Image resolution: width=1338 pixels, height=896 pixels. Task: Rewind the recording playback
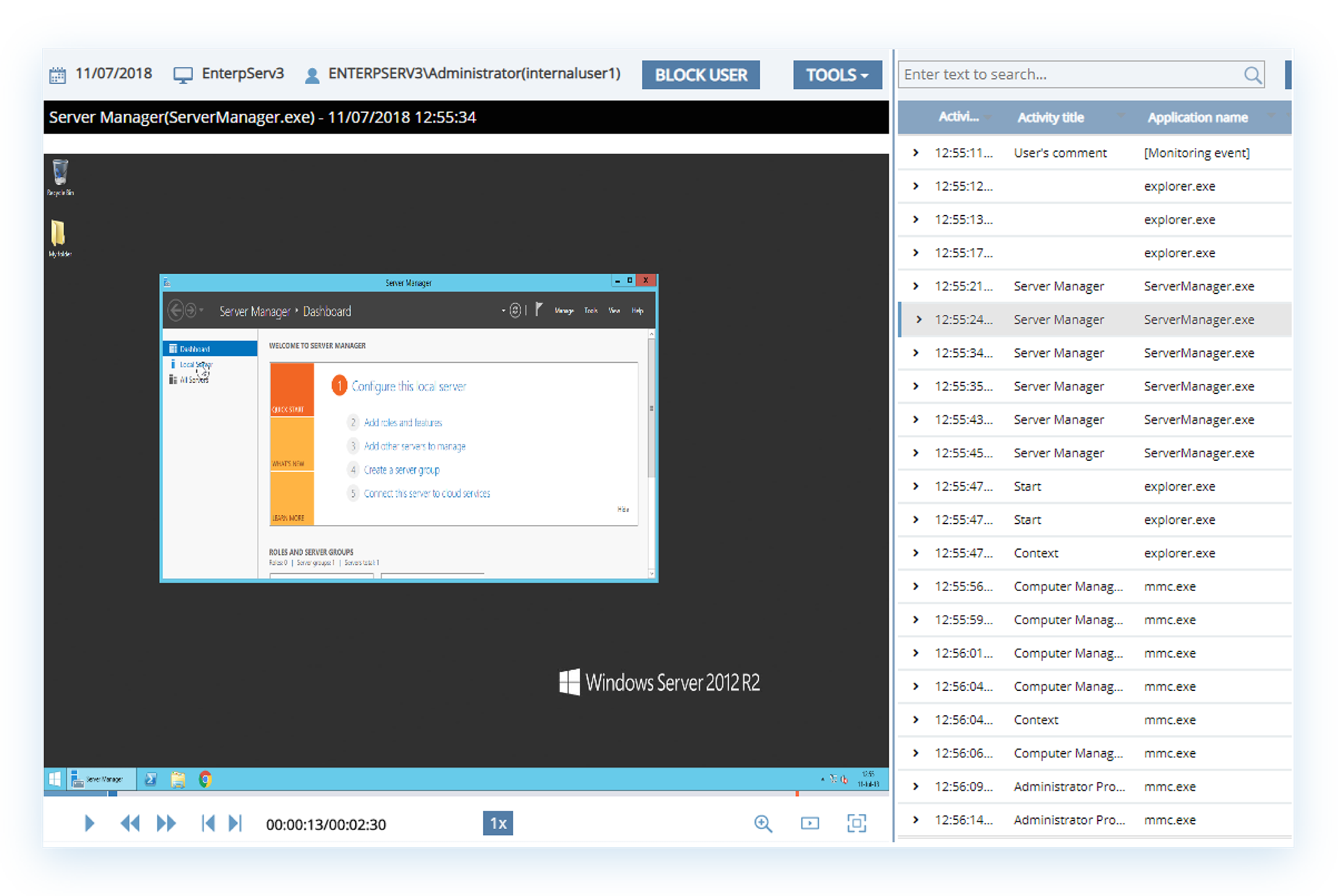130,823
